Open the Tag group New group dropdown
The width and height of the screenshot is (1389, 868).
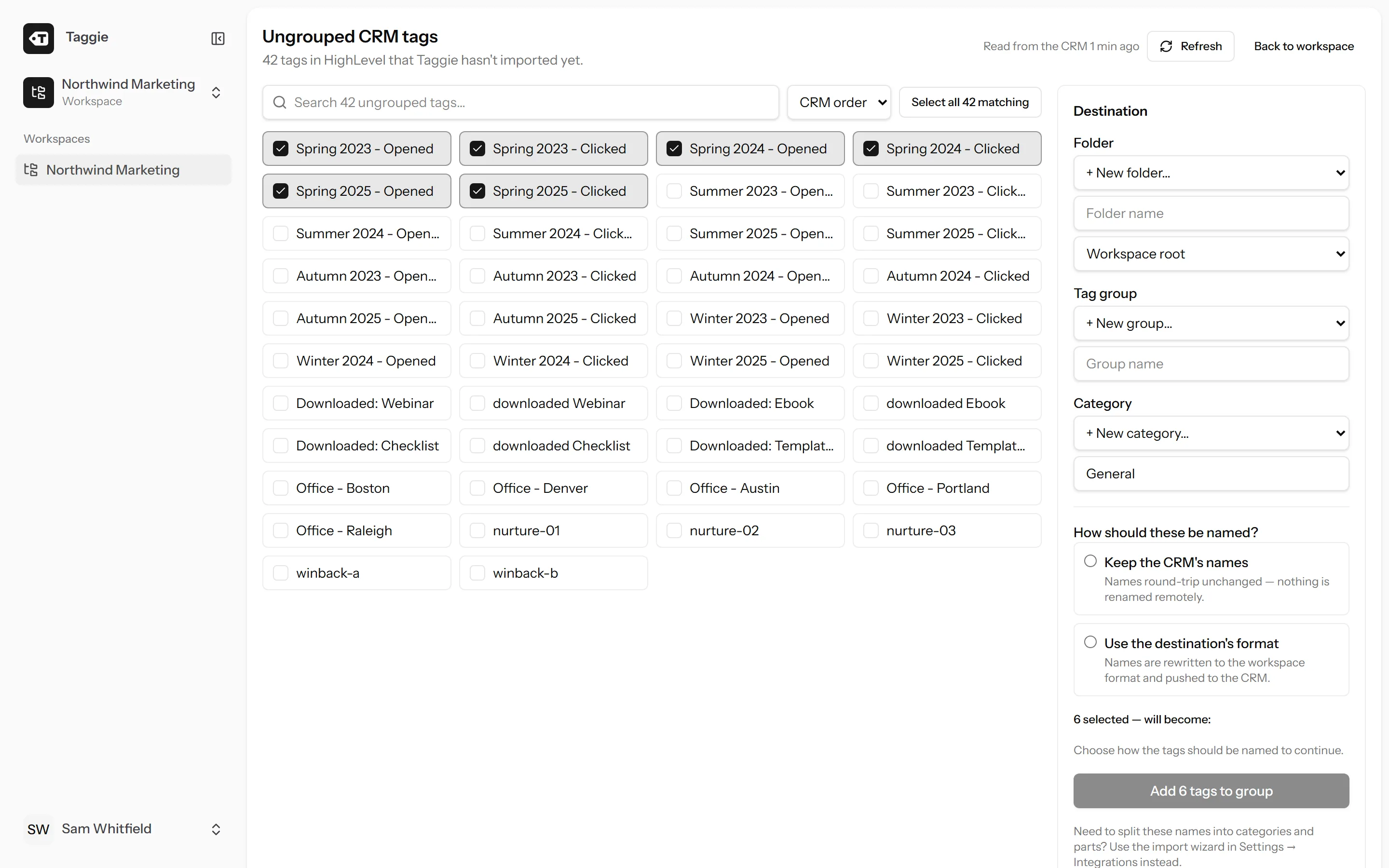[1211, 323]
